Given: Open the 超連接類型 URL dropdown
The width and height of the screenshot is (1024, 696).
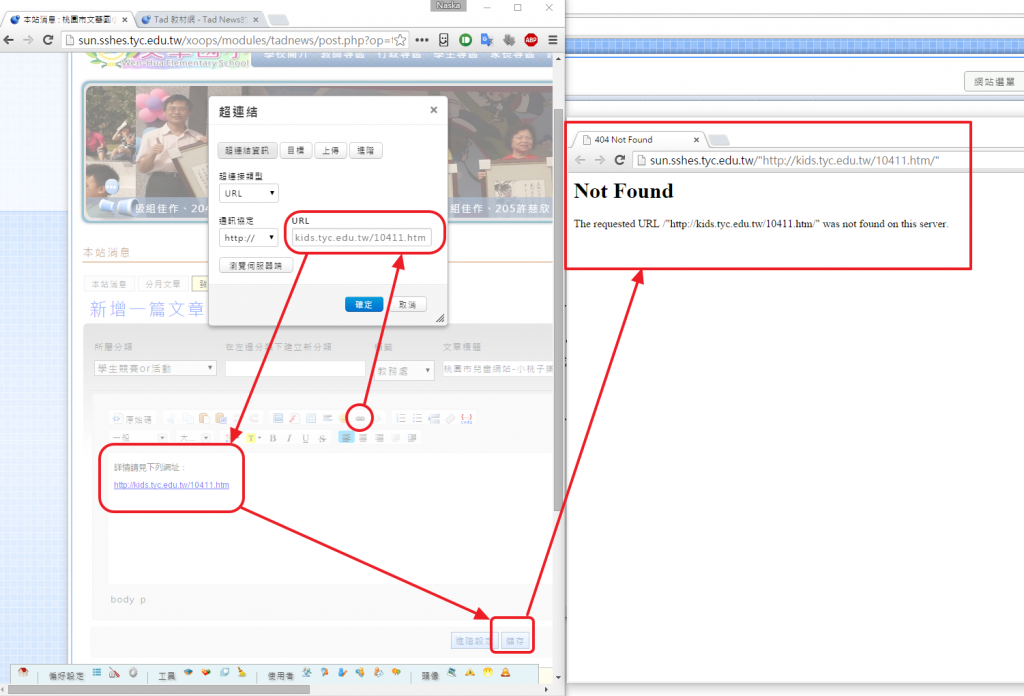Looking at the screenshot, I should coord(249,193).
